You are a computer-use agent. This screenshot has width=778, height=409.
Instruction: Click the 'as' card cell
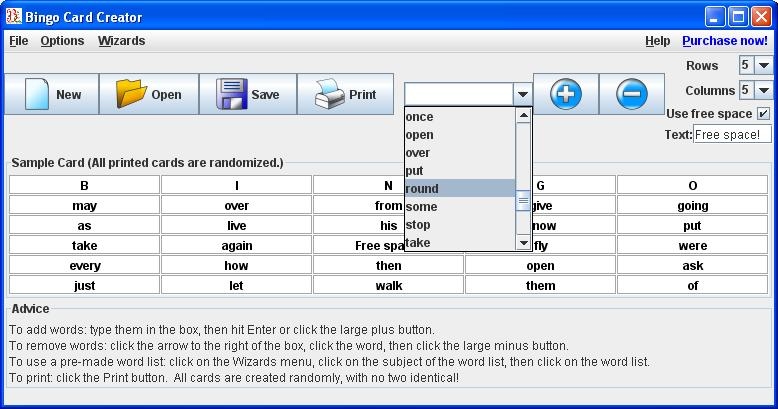[x=84, y=225]
